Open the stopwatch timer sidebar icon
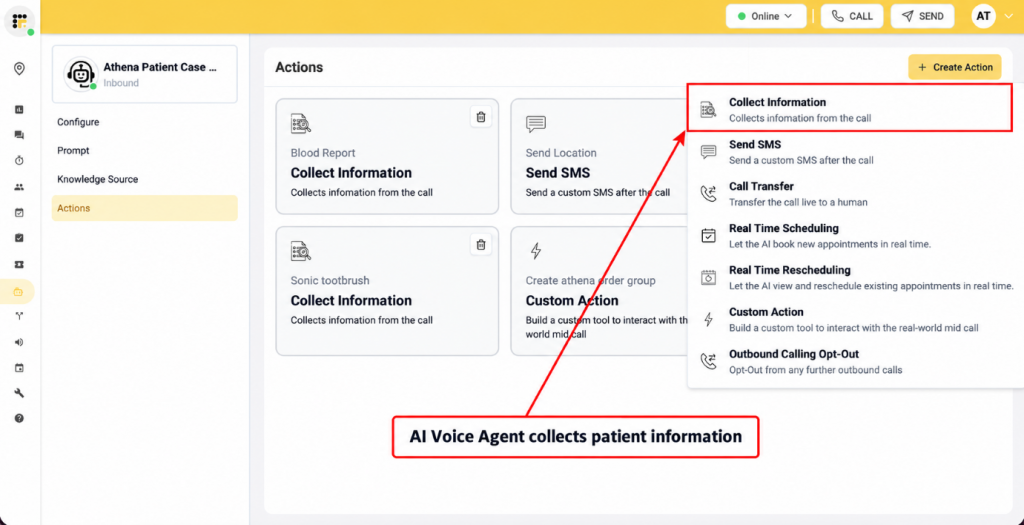Viewport: 1024px width, 525px height. coord(19,161)
